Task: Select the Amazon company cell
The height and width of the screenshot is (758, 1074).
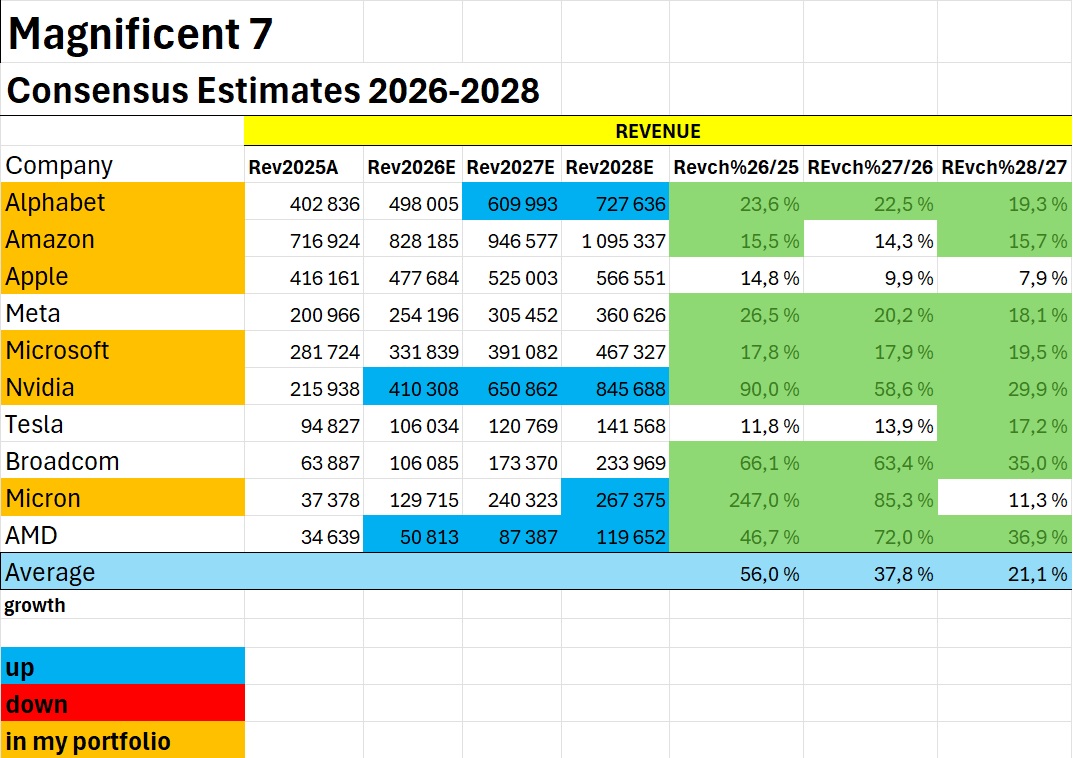Action: click(123, 238)
